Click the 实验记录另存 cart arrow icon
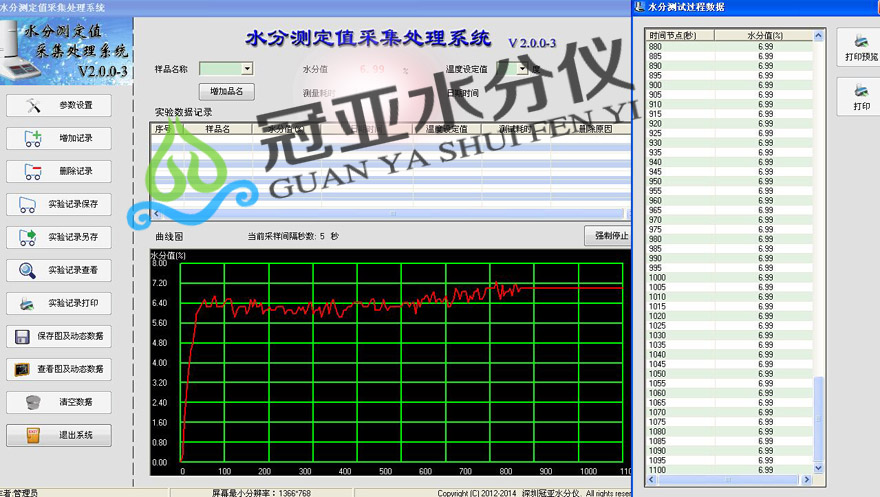Screen dimensions: 880x497 (28, 237)
